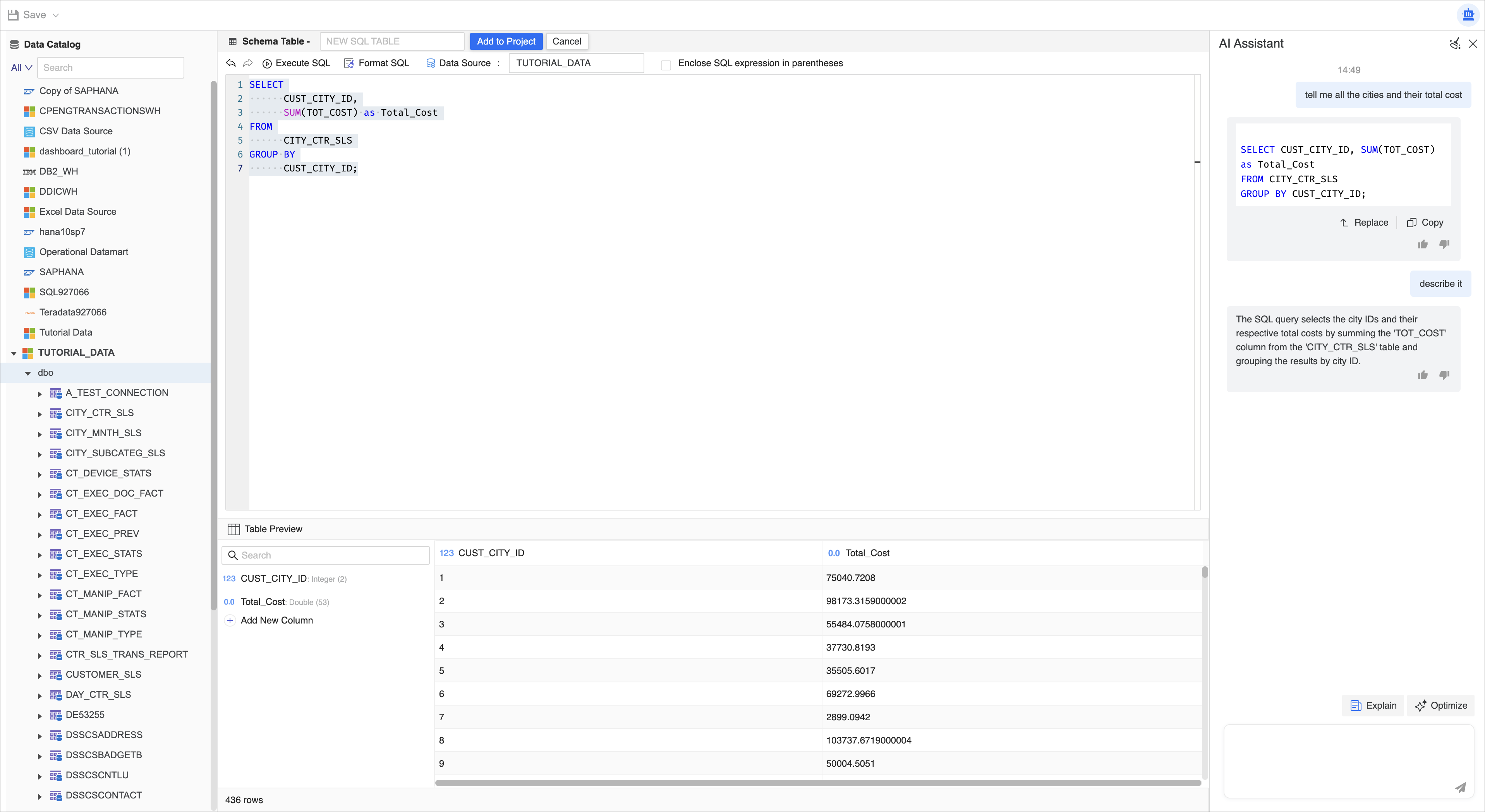Collapse the dbo schema node
1485x812 pixels.
(27, 373)
